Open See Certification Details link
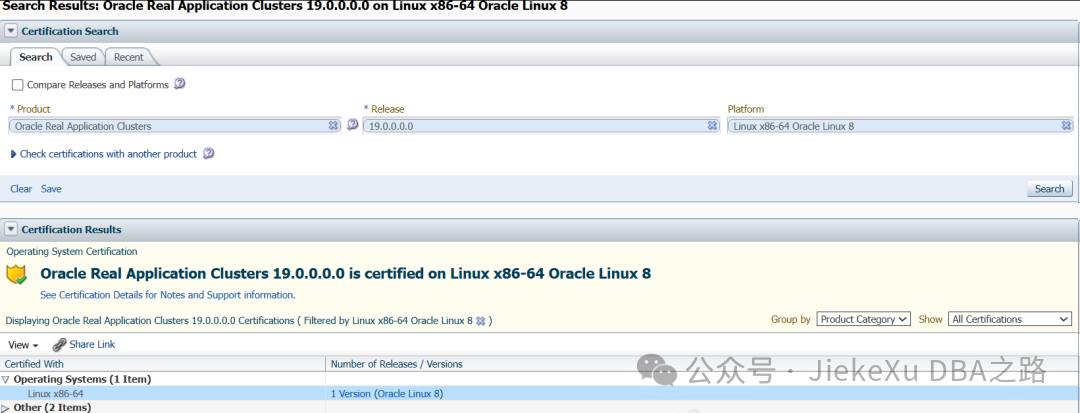The width and height of the screenshot is (1080, 413). (168, 295)
